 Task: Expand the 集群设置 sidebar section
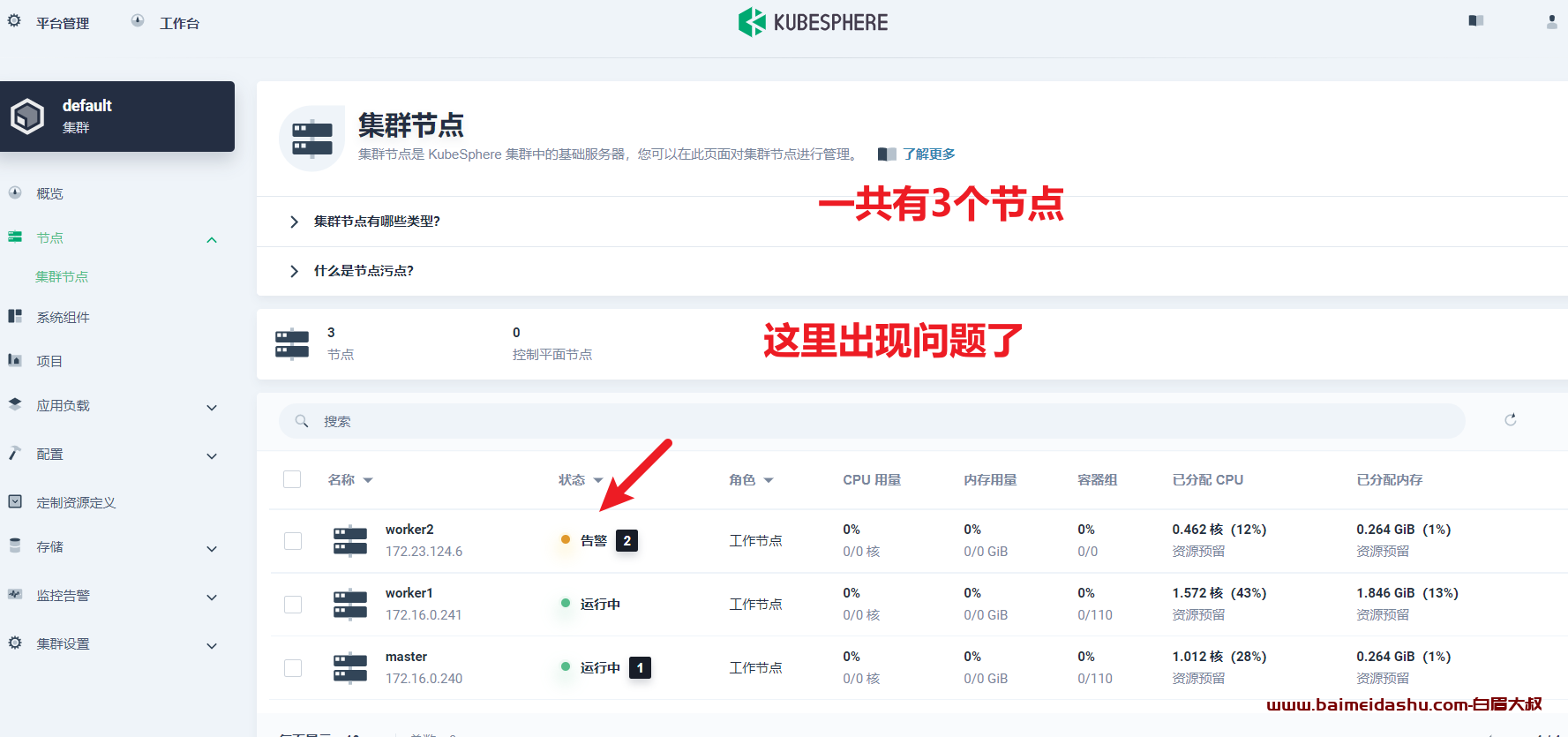tap(212, 645)
